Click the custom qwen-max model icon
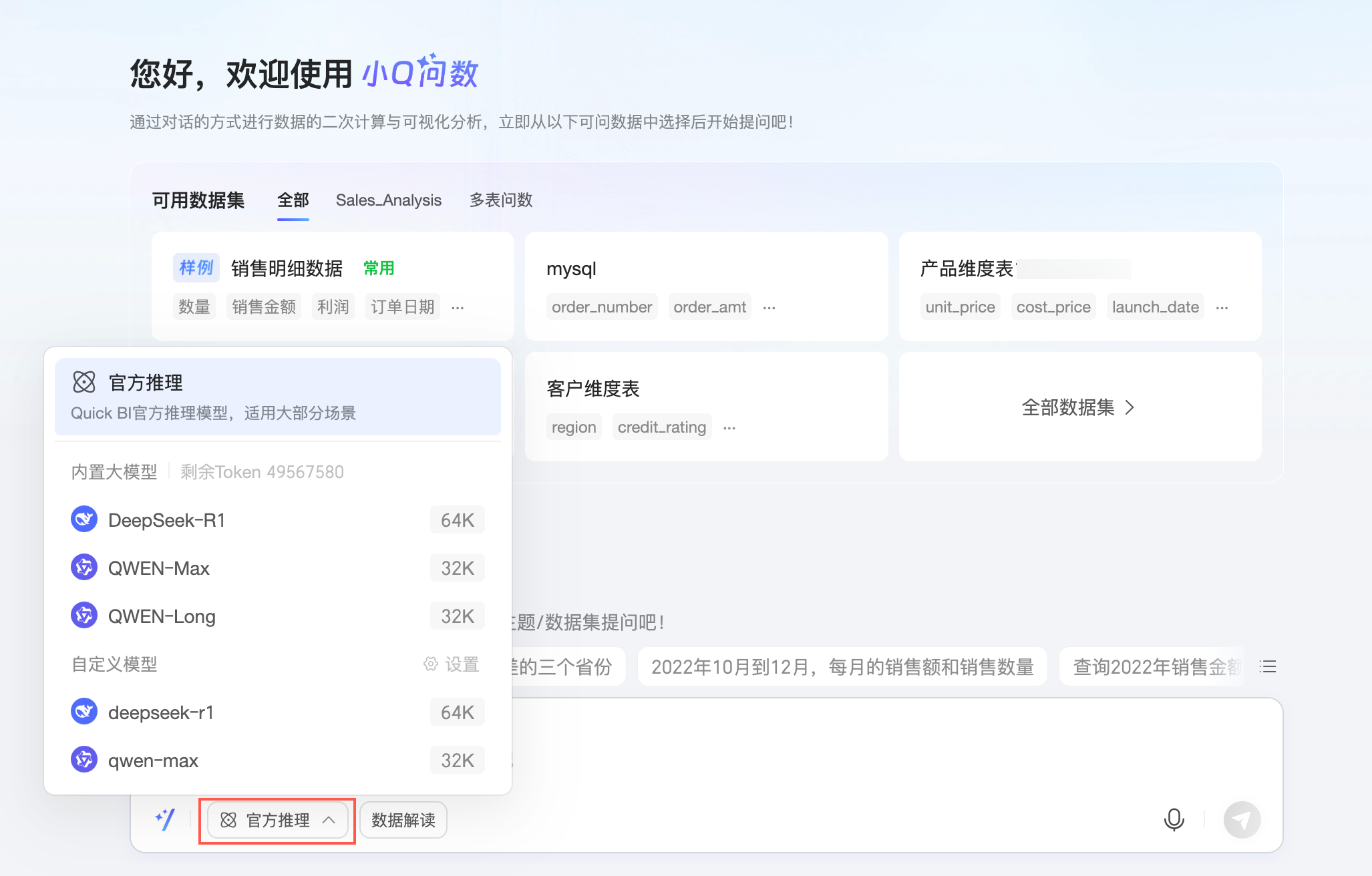1372x876 pixels. click(84, 760)
